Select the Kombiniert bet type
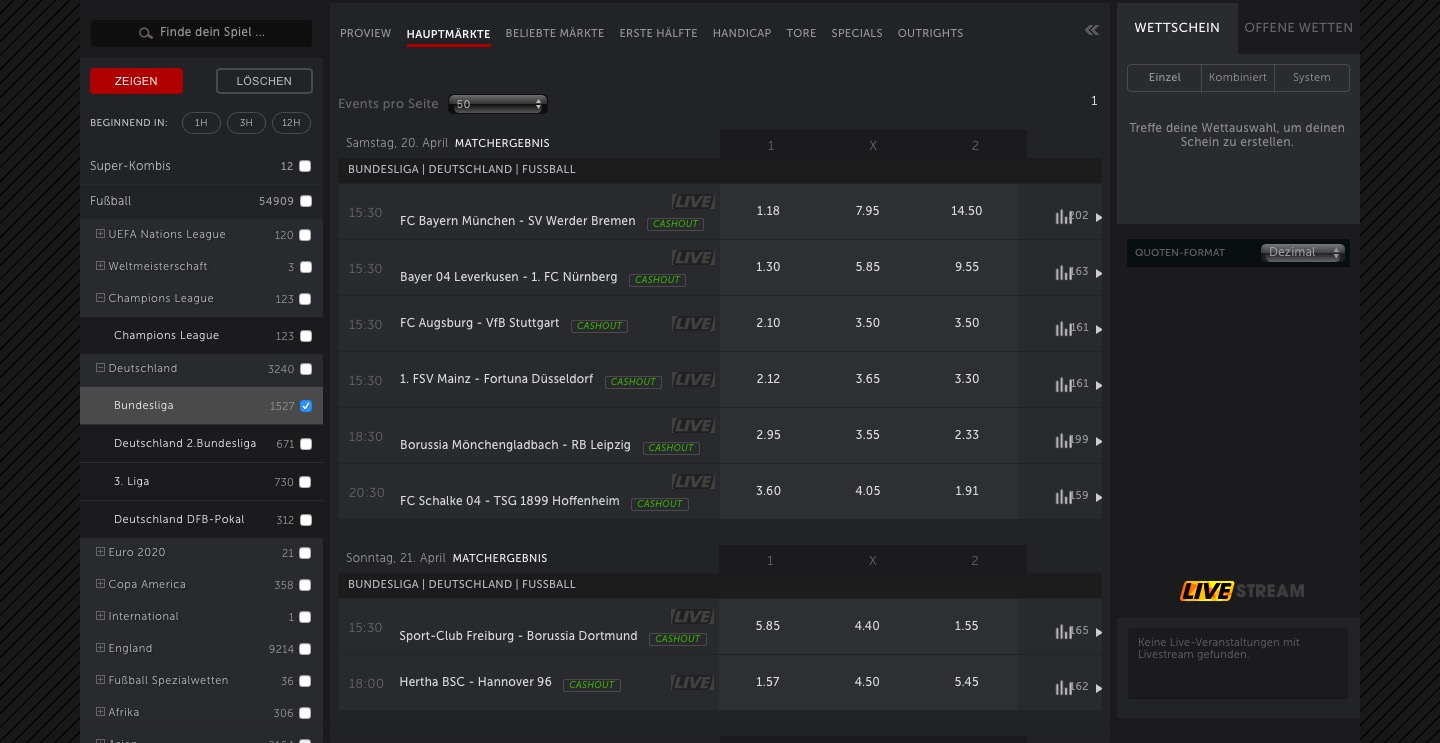1440x743 pixels. (x=1238, y=78)
